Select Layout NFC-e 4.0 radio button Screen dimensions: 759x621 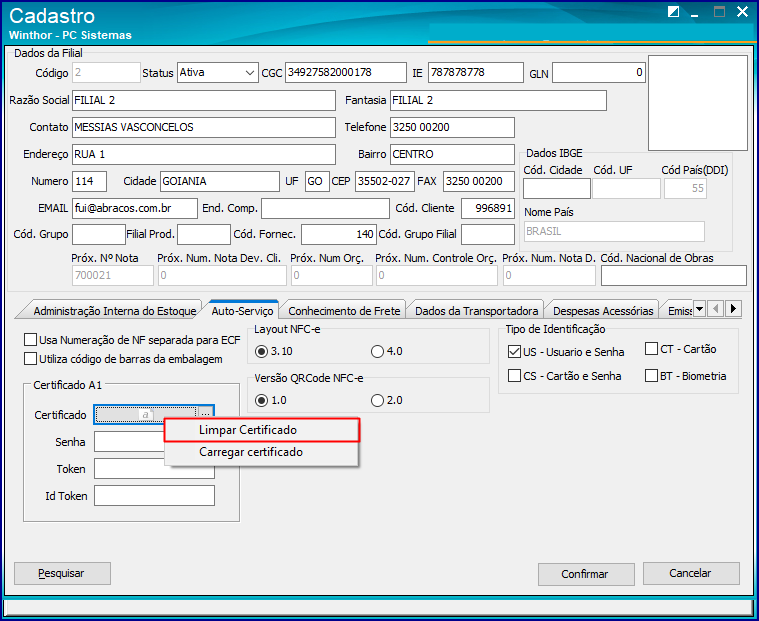click(377, 351)
